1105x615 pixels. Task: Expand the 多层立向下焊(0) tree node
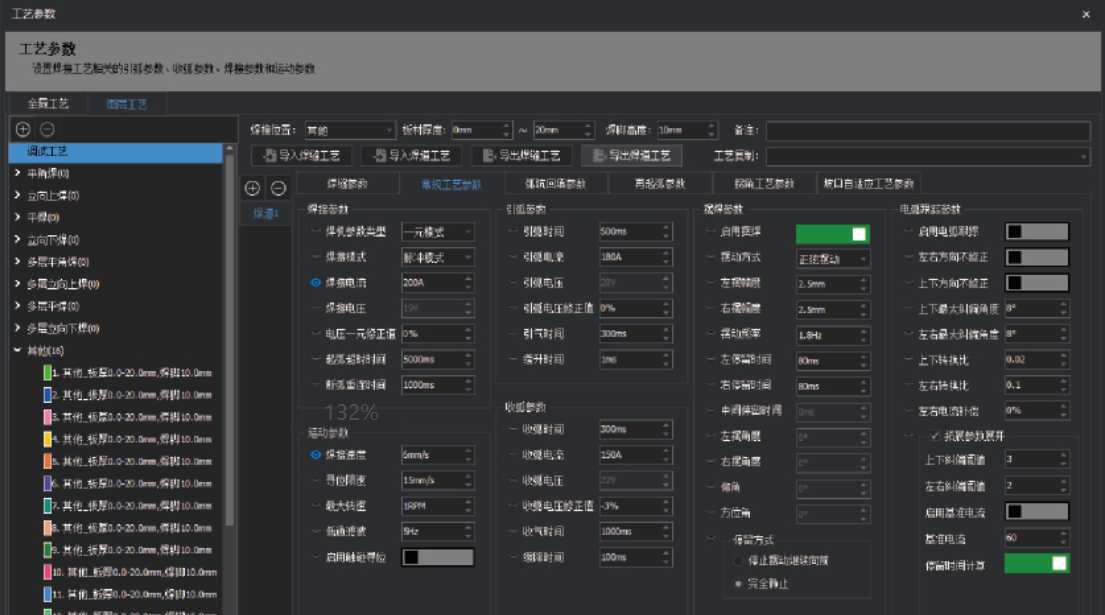coord(17,328)
